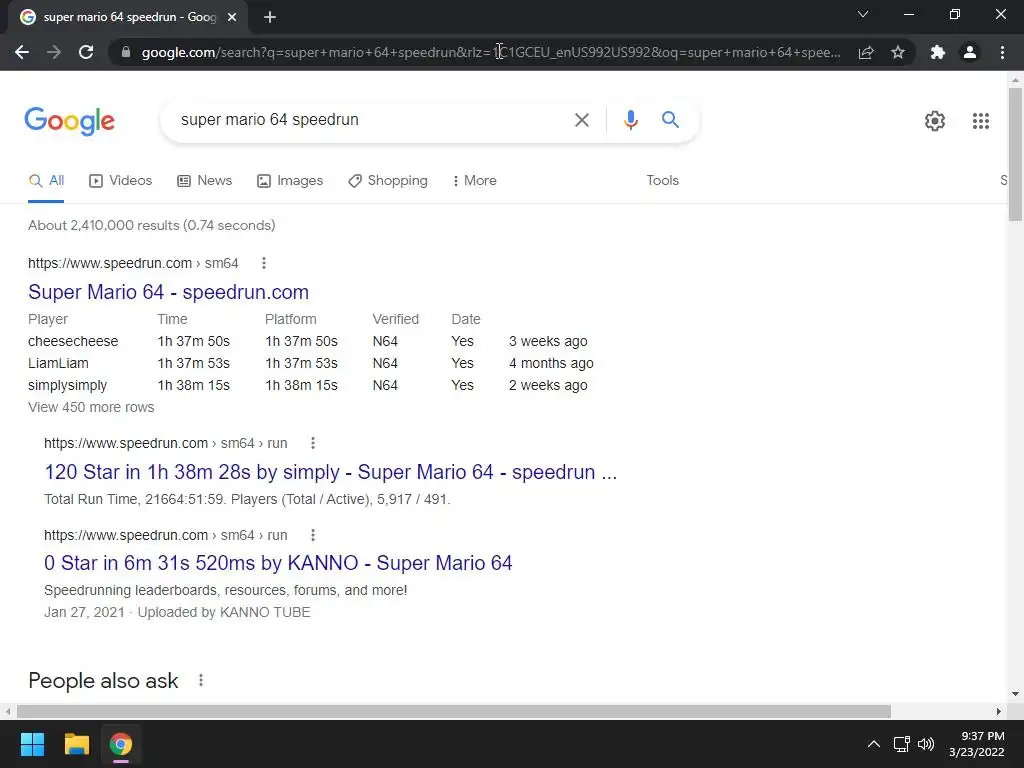Screen dimensions: 1024x768
Task: Start voice search with the microphone icon
Action: (630, 120)
